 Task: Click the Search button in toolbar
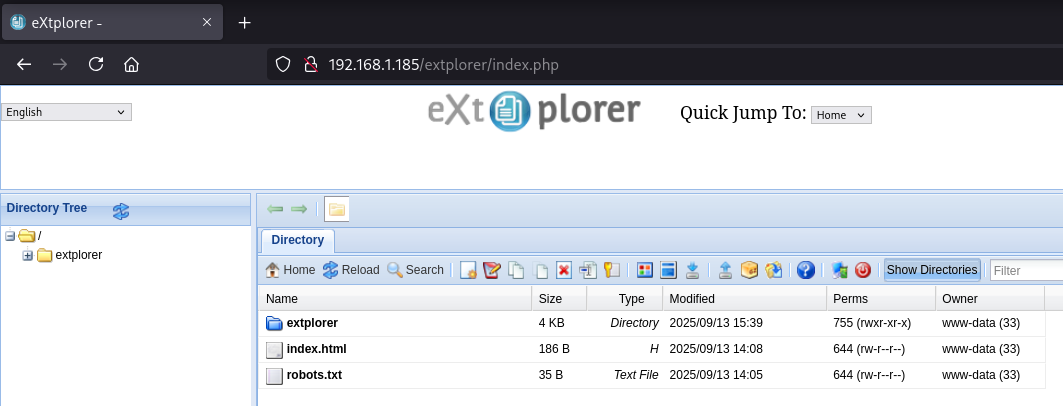point(415,270)
